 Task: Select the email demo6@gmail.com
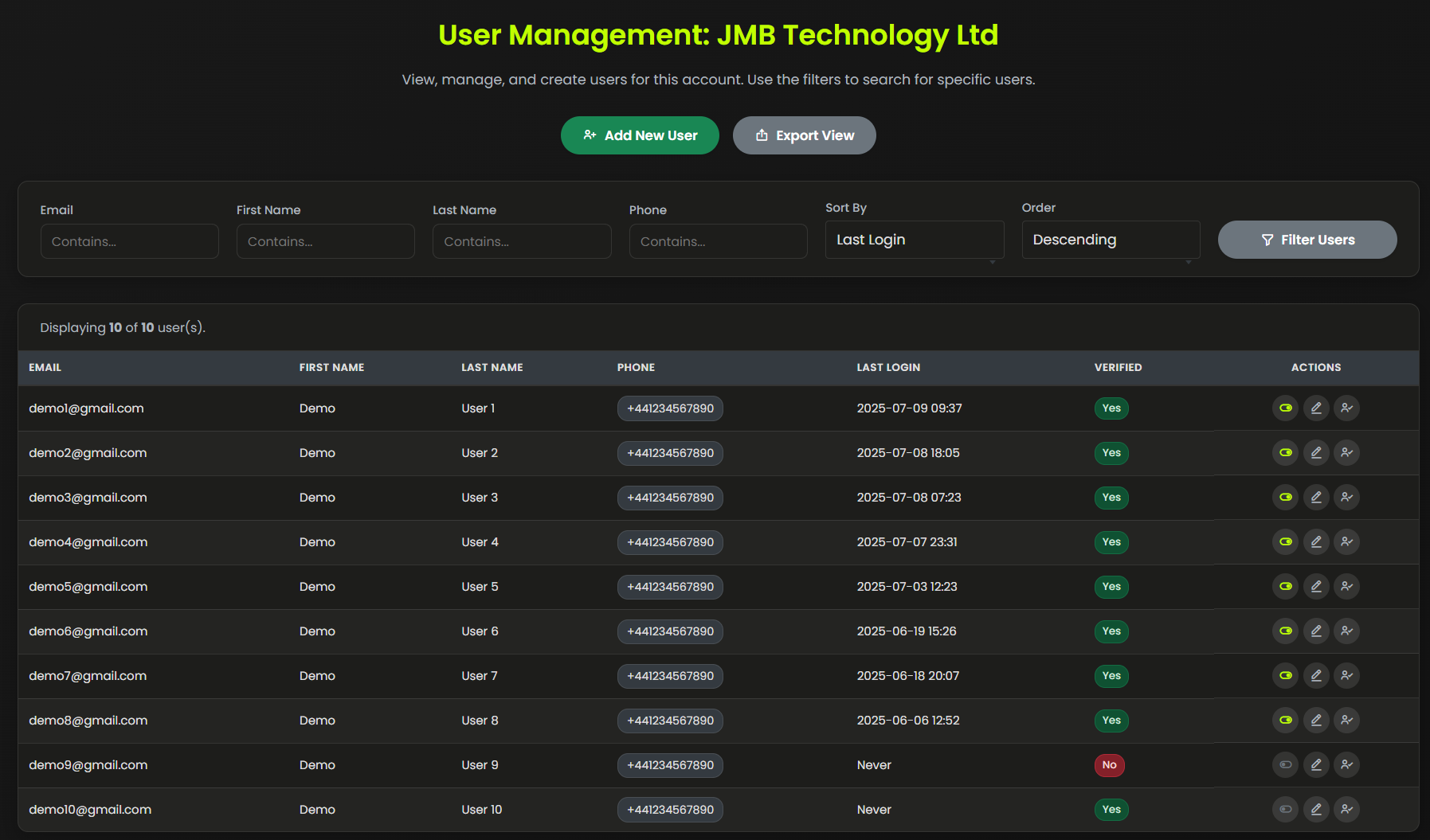click(x=88, y=631)
